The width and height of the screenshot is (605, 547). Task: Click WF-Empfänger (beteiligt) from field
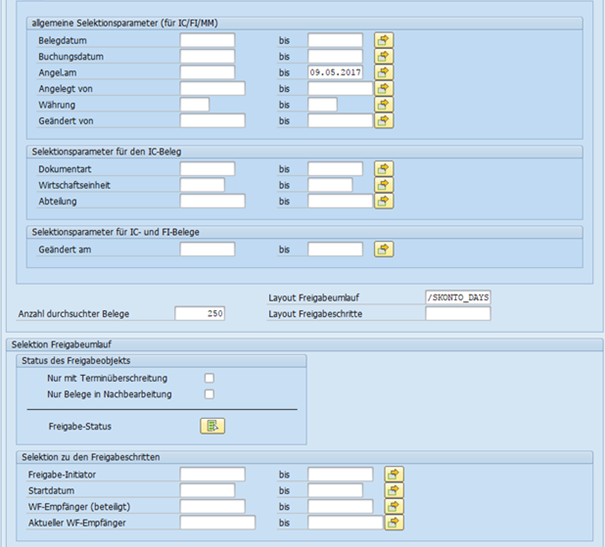tap(212, 506)
